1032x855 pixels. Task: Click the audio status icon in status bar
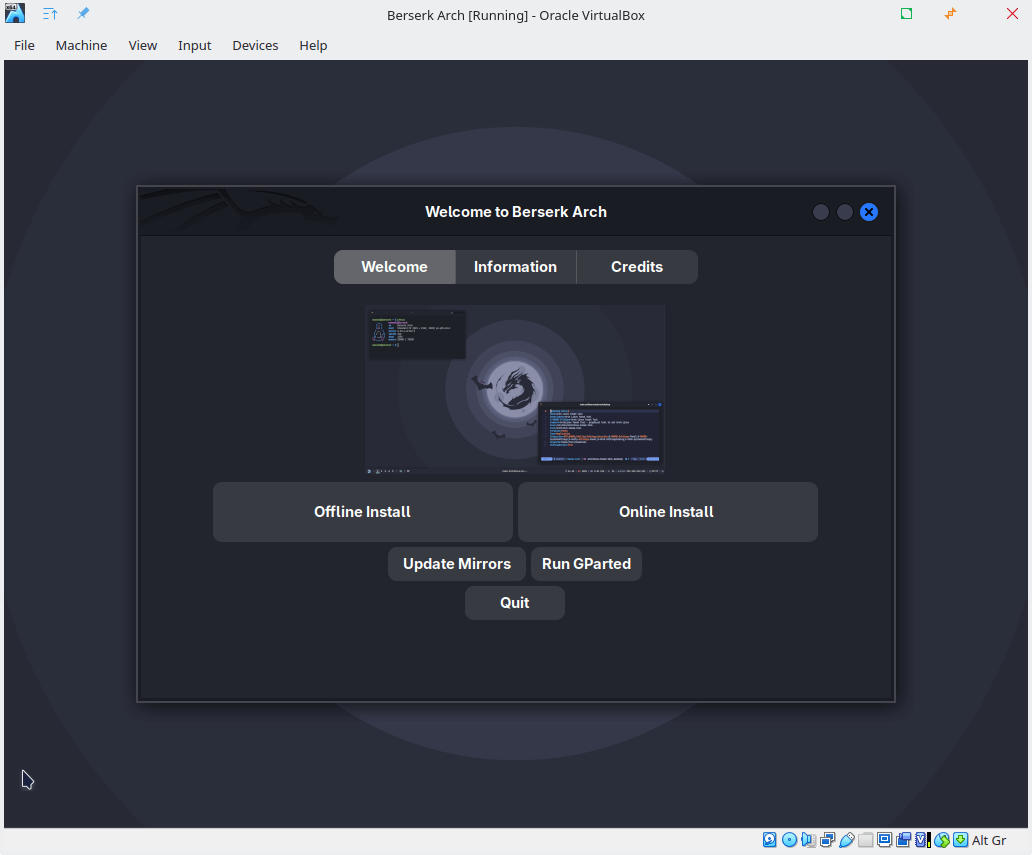[808, 840]
